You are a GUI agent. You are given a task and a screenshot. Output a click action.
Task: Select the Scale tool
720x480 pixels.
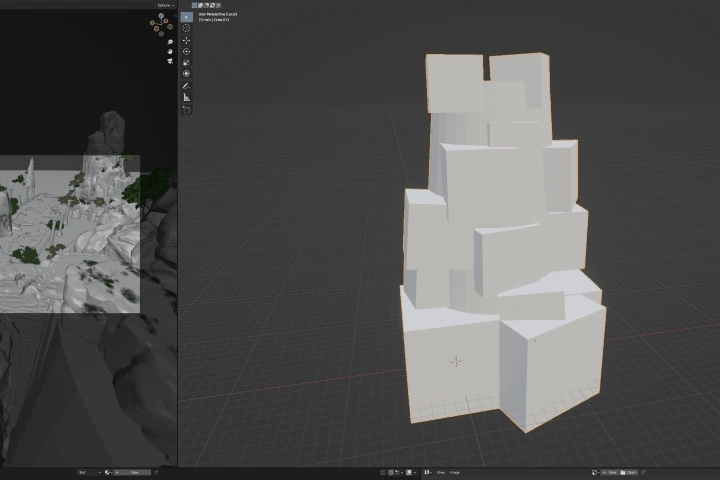point(186,62)
